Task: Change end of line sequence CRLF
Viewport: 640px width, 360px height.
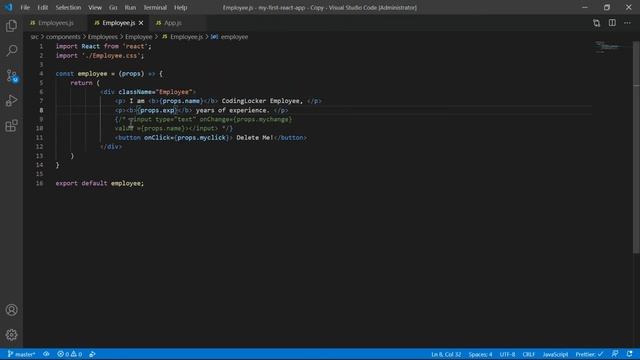Action: (x=529, y=354)
